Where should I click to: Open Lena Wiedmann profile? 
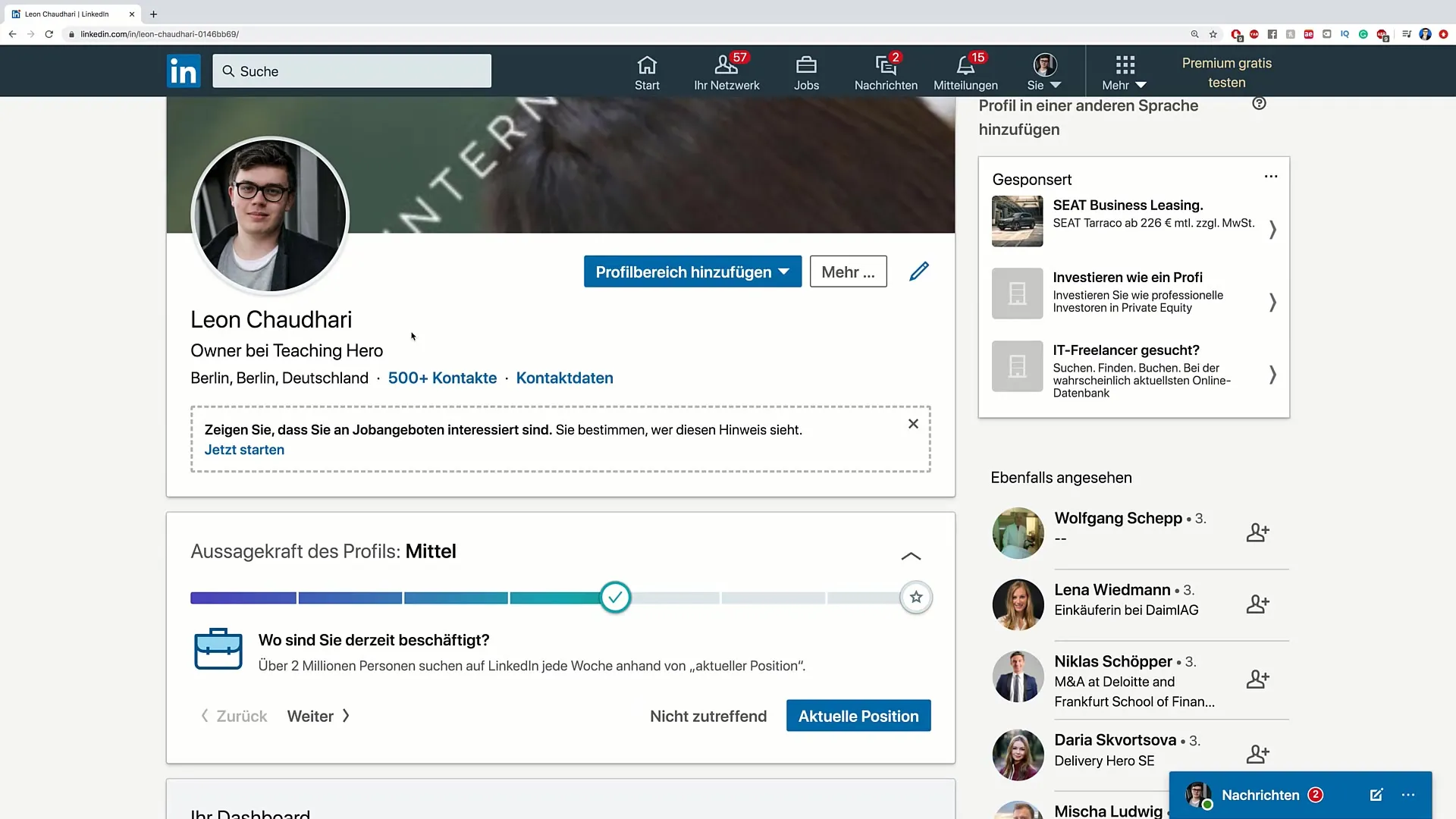point(1112,590)
